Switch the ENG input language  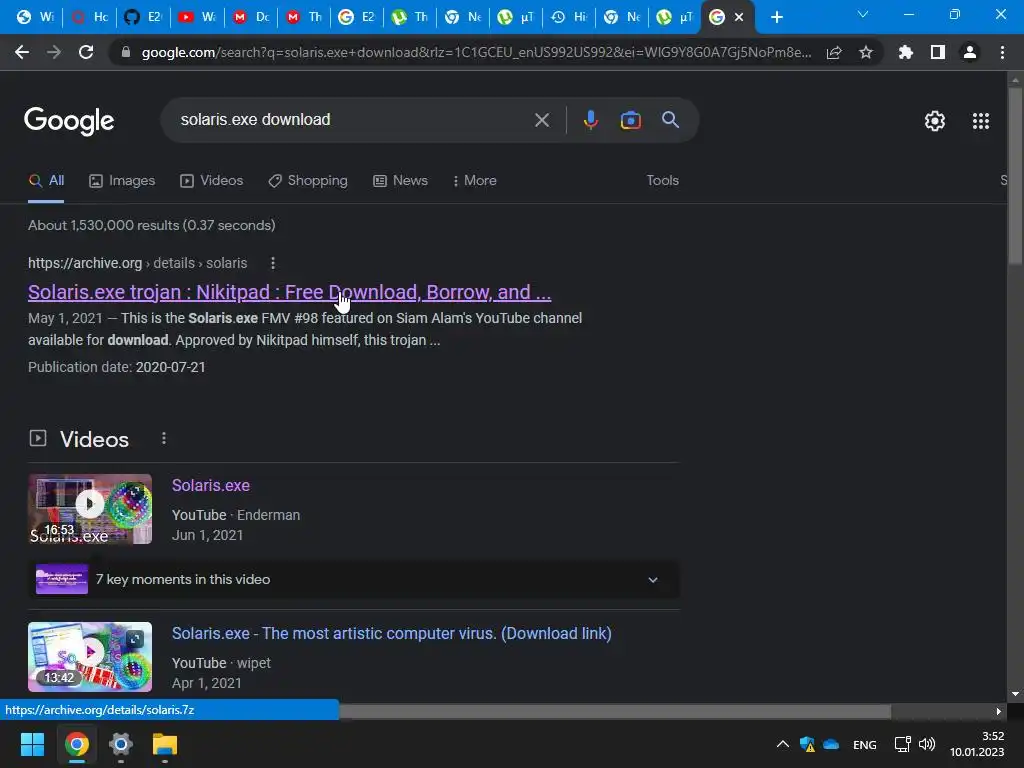point(864,744)
